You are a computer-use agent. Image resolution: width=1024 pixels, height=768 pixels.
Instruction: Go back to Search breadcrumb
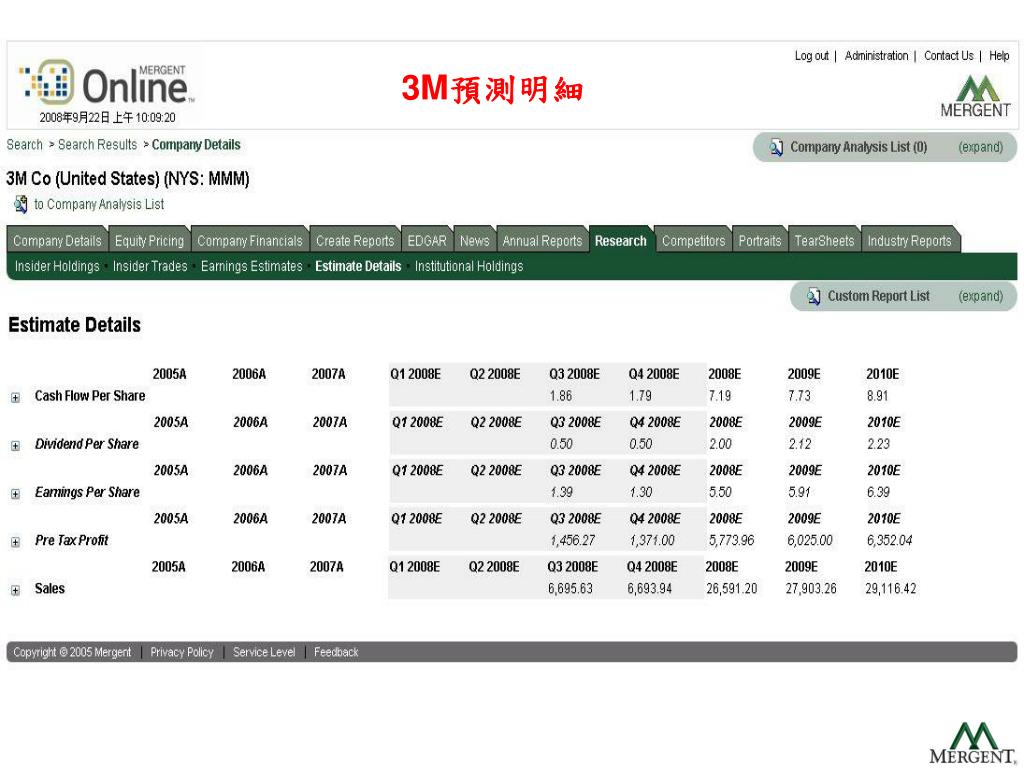tap(25, 145)
